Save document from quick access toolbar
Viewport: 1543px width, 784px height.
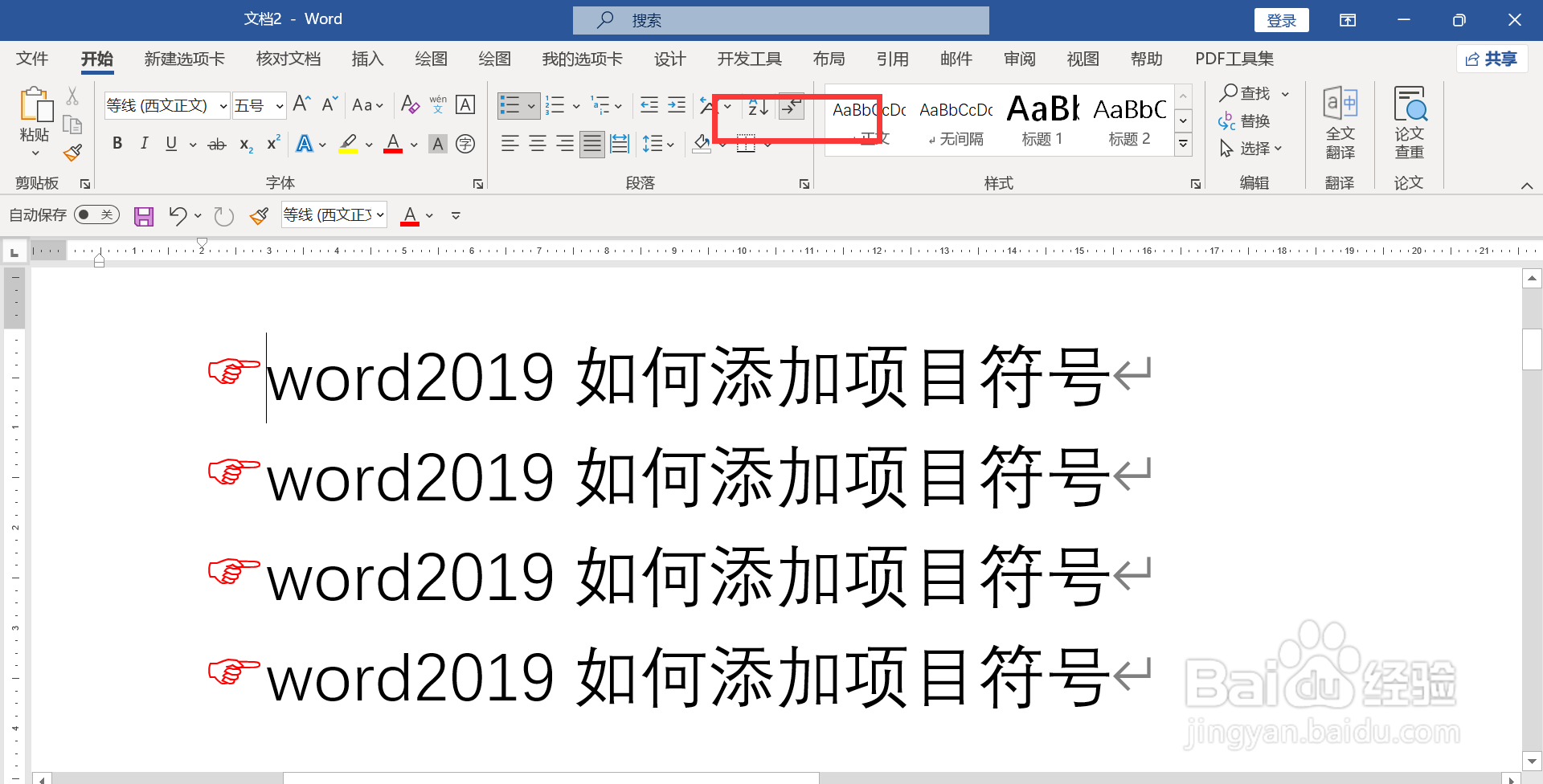144,216
